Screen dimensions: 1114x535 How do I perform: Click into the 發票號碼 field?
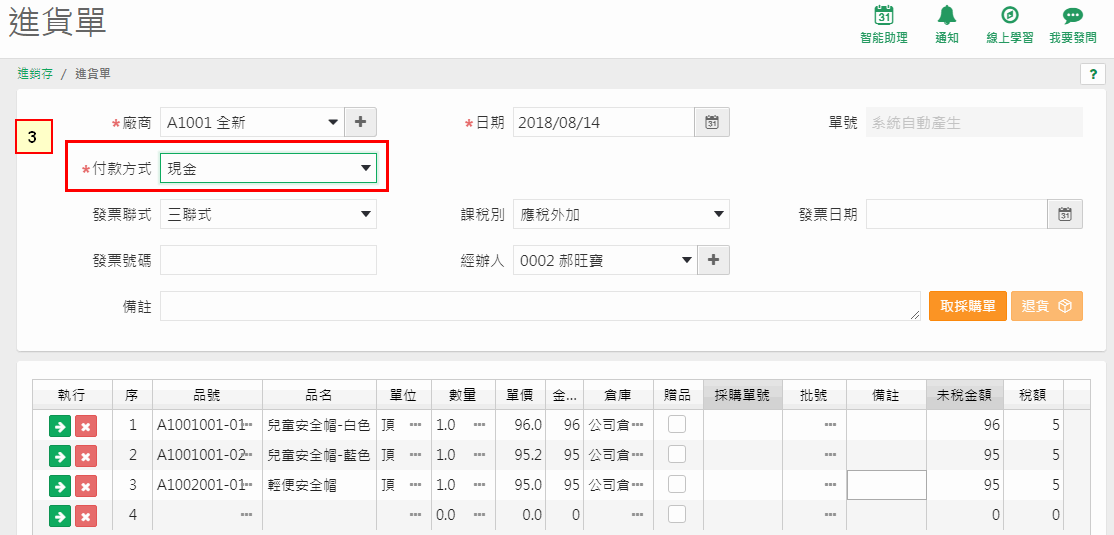[269, 260]
